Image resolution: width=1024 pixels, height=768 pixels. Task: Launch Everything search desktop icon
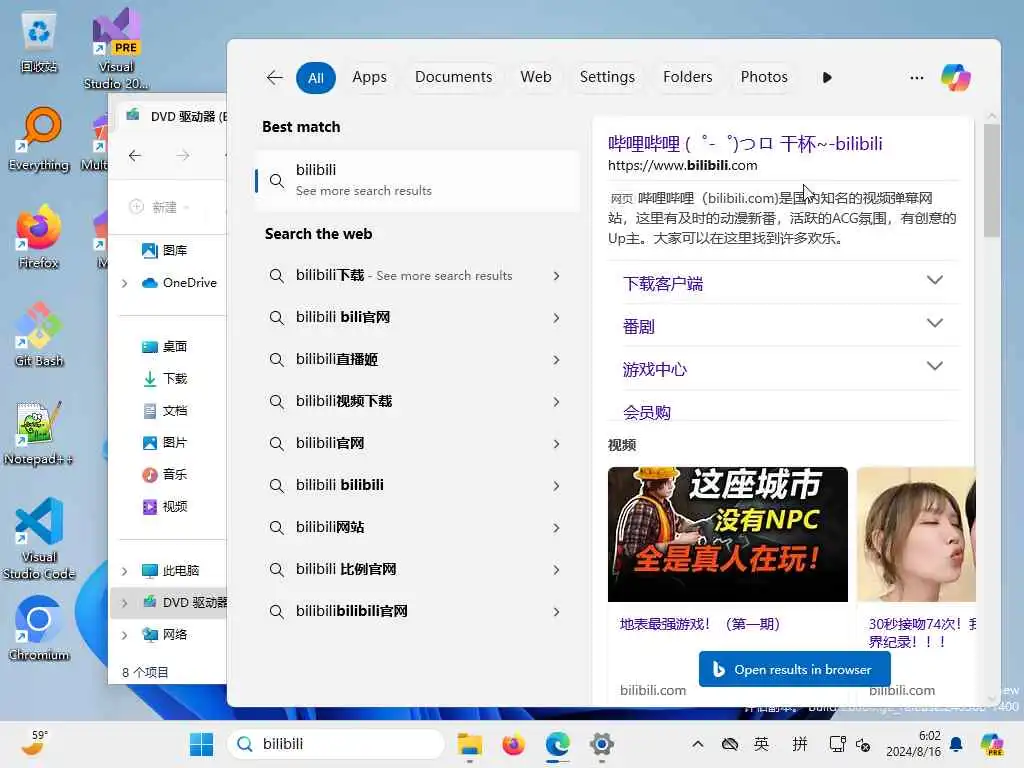pyautogui.click(x=39, y=140)
